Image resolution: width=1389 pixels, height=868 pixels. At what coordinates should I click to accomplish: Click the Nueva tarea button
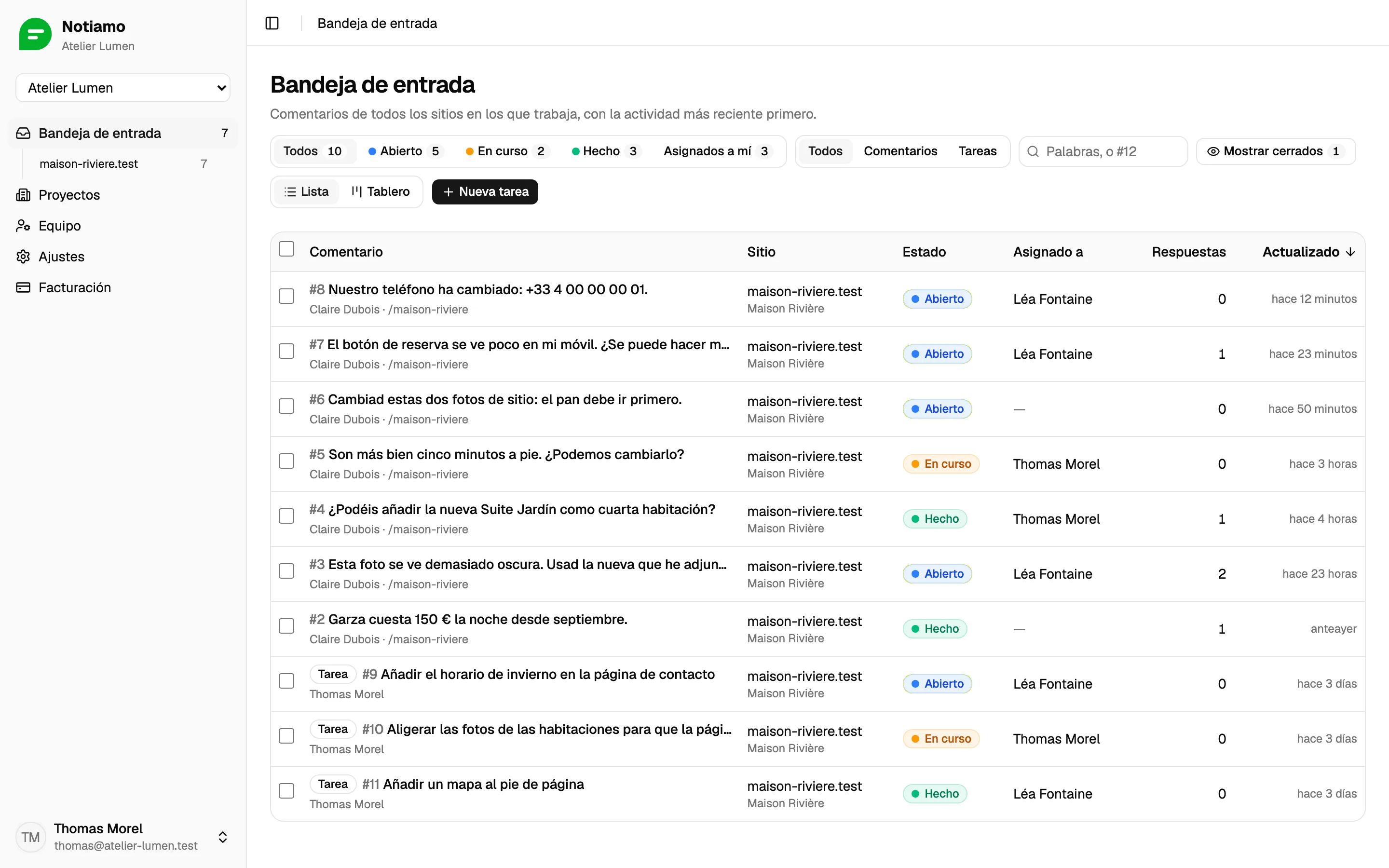485,192
